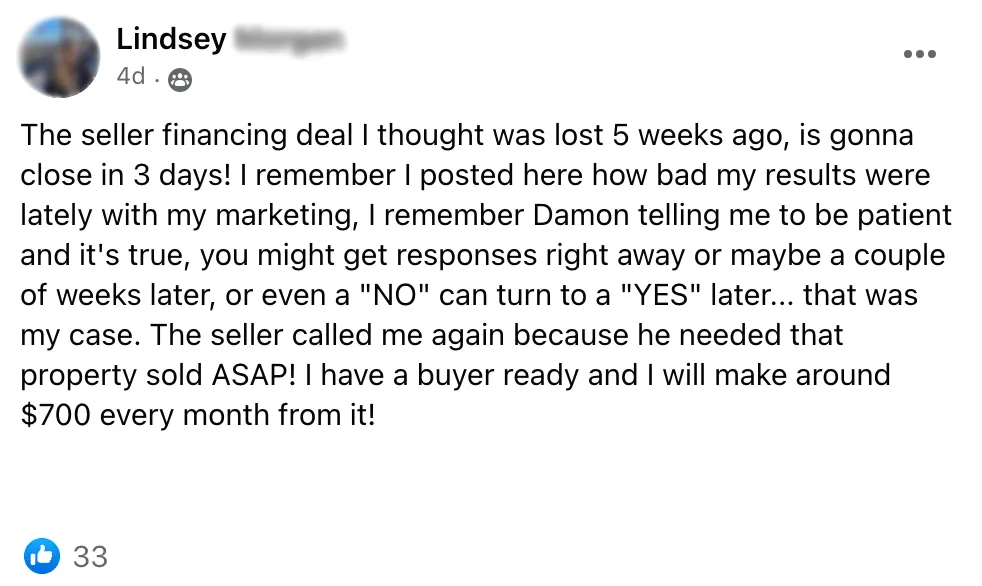This screenshot has height=586, width=982.
Task: Open the three-dot post options menu
Action: pyautogui.click(x=919, y=54)
